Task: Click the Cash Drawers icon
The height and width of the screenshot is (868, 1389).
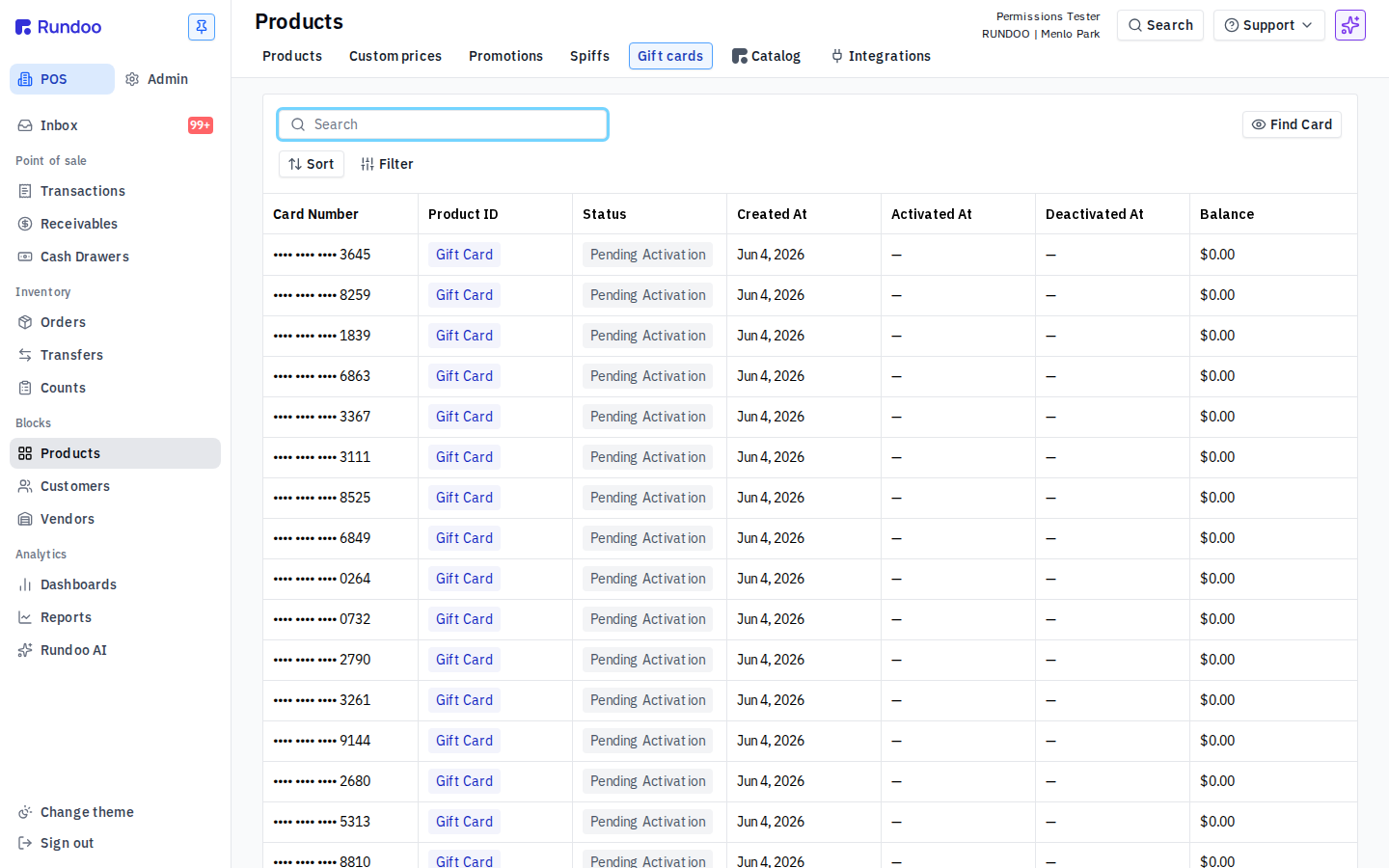Action: pos(25,257)
